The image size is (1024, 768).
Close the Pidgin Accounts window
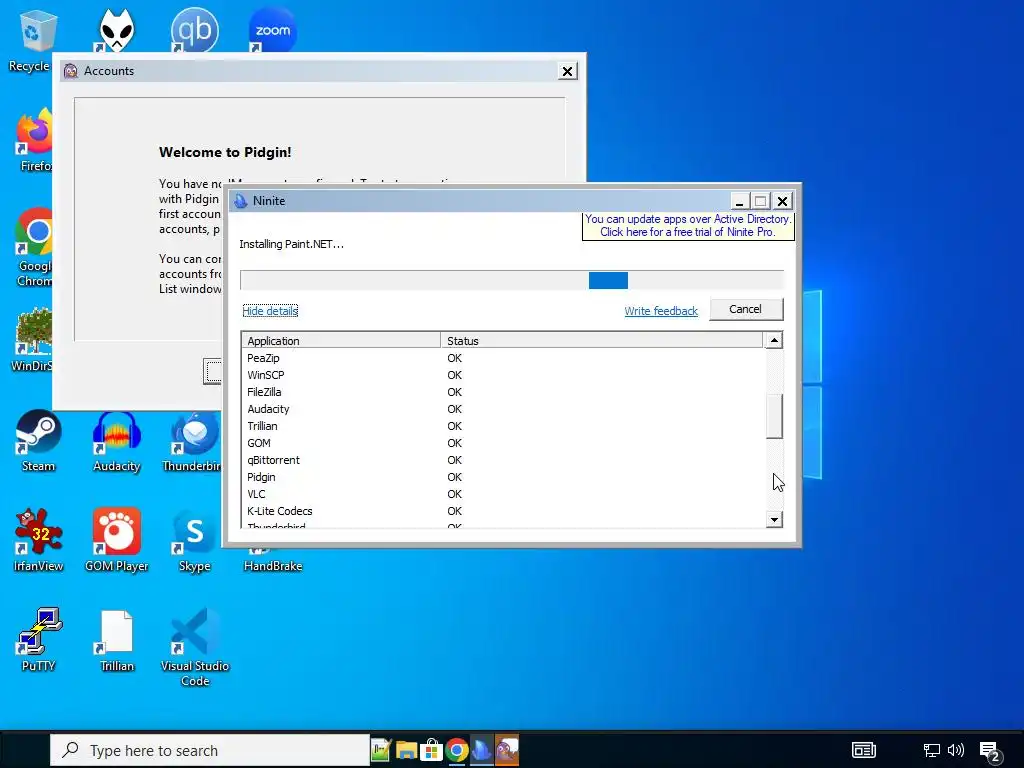[x=568, y=71]
